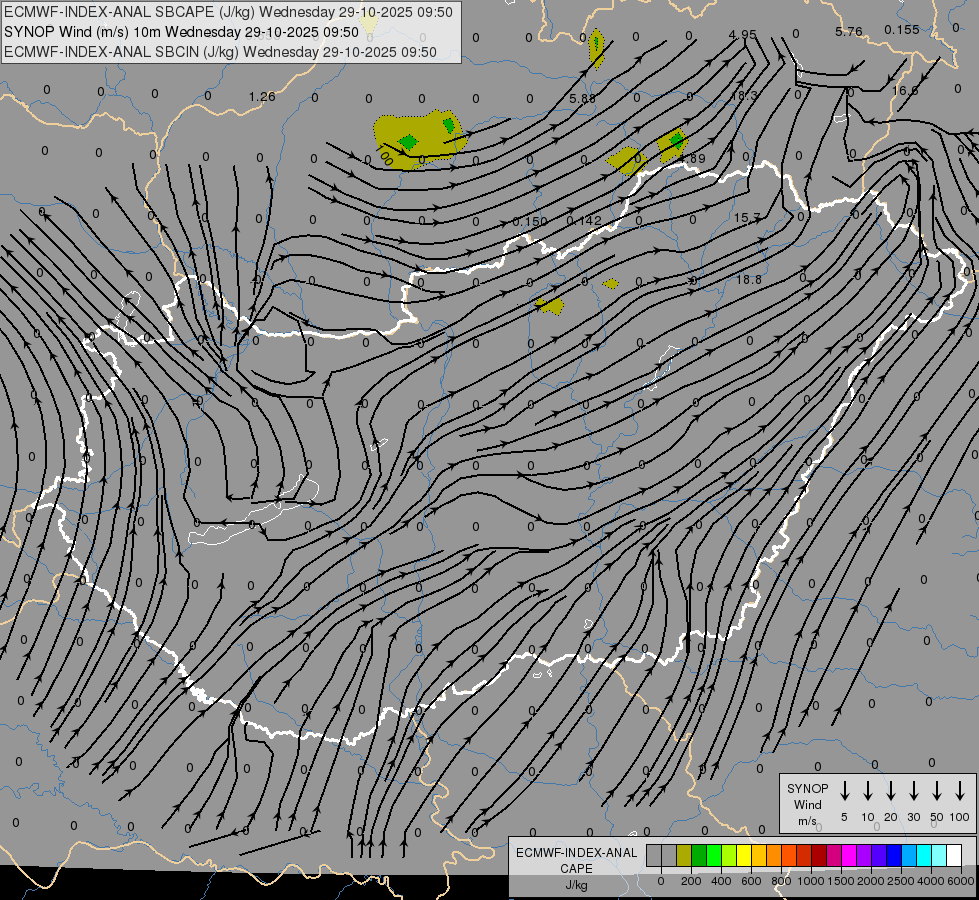Viewport: 979px width, 900px height.
Task: Click the 'CAPE' word in color legend
Action: (576, 869)
